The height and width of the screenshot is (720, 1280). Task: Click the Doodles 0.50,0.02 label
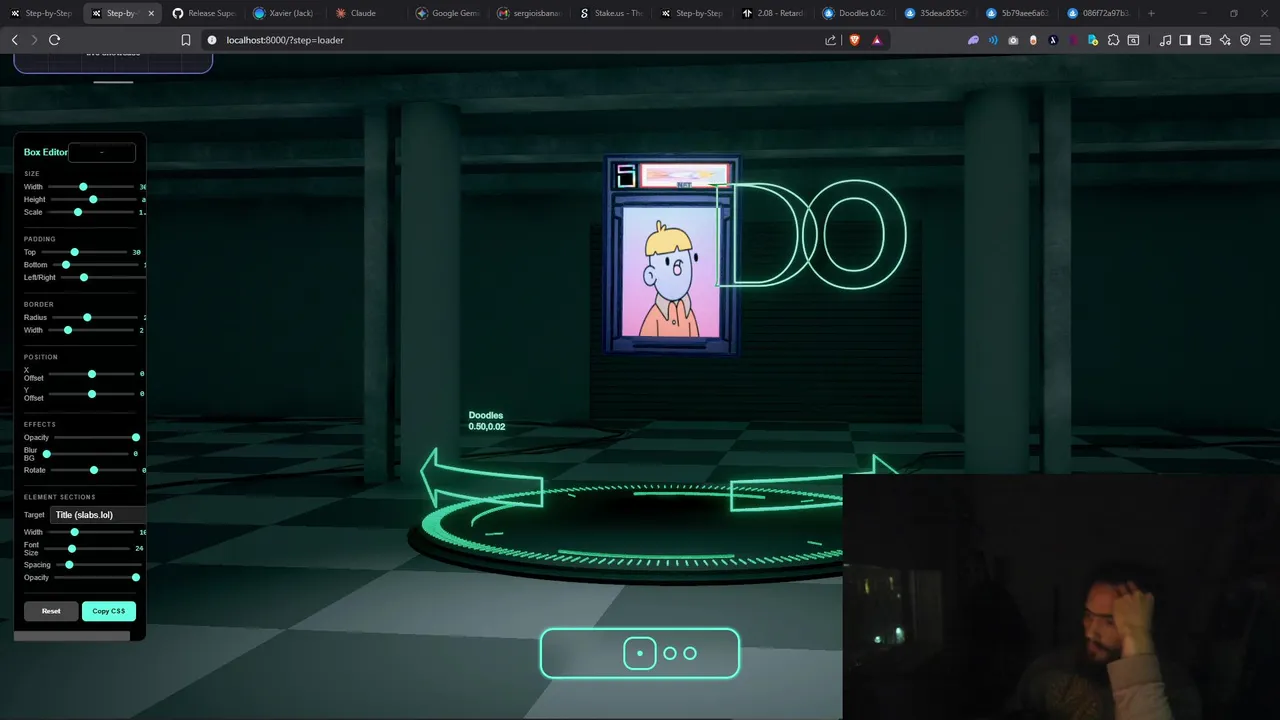tap(486, 421)
